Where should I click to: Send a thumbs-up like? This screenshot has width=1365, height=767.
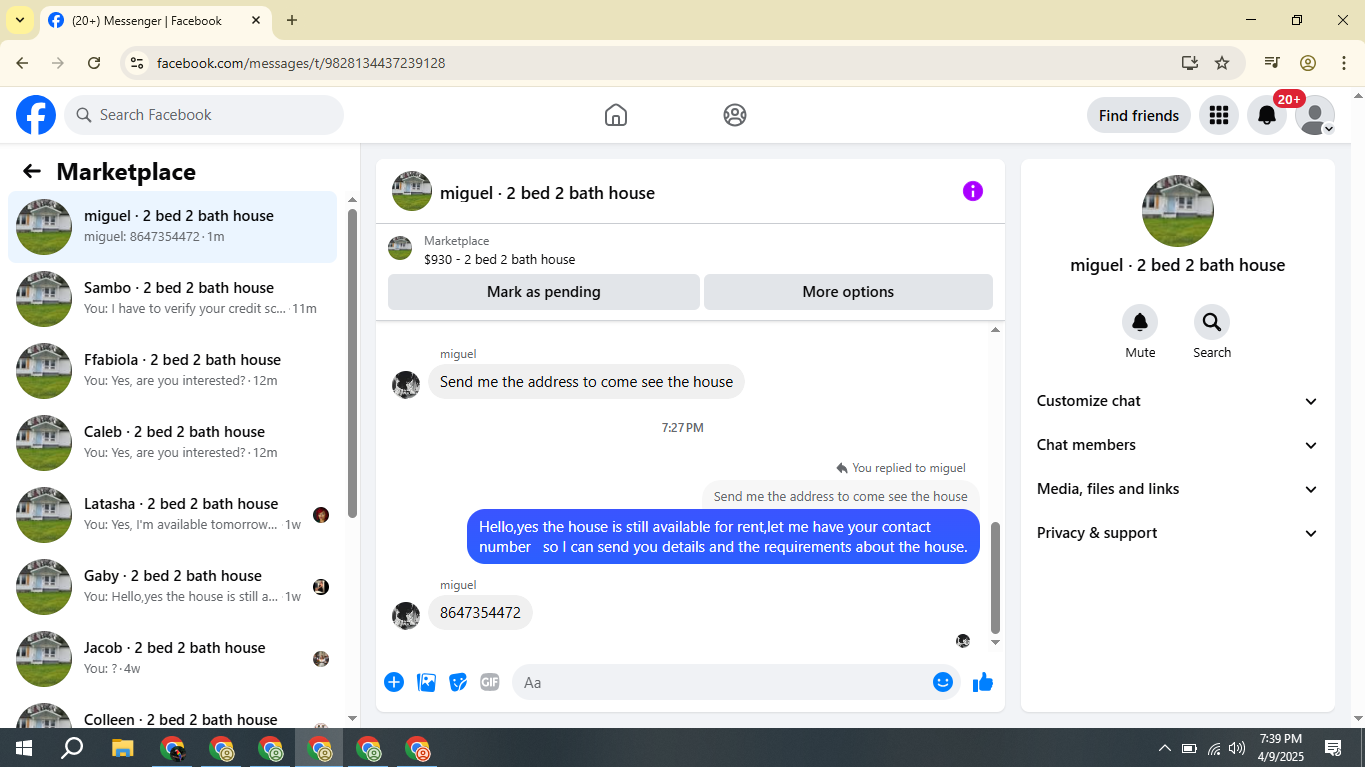[983, 682]
